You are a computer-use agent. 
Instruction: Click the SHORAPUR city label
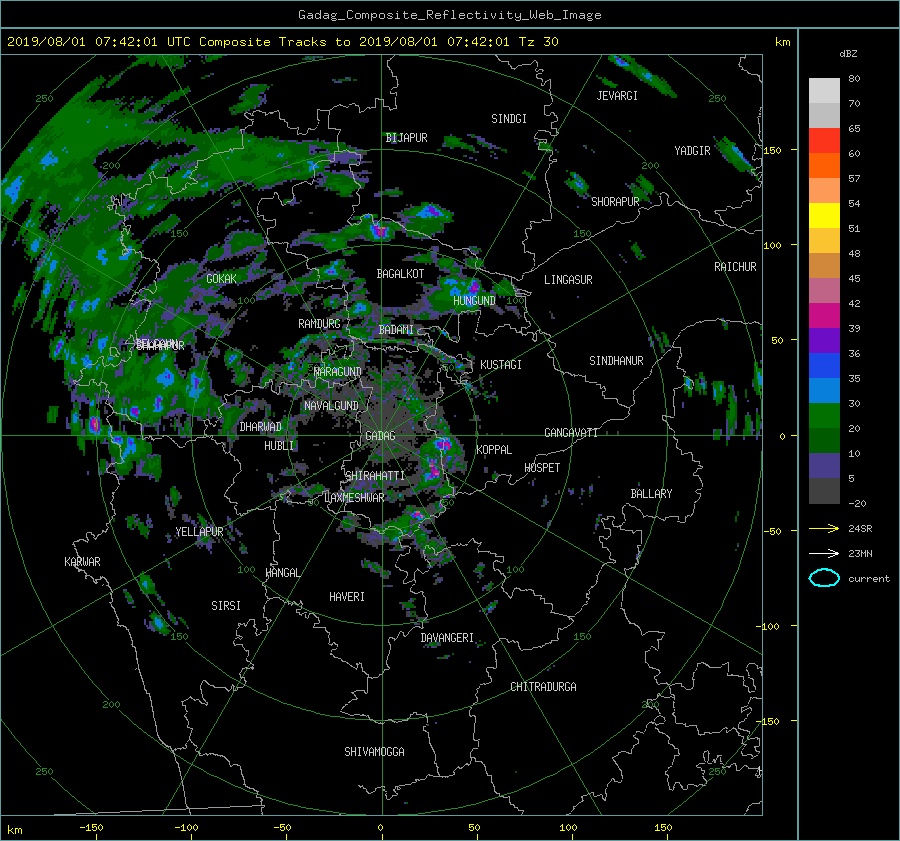click(615, 202)
